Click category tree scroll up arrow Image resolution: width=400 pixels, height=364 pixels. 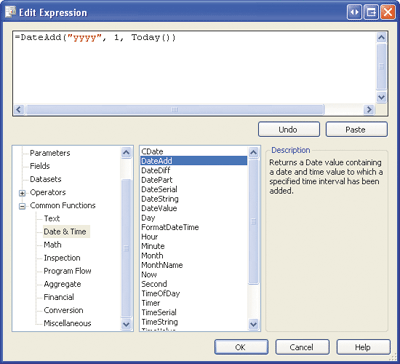click(126, 153)
